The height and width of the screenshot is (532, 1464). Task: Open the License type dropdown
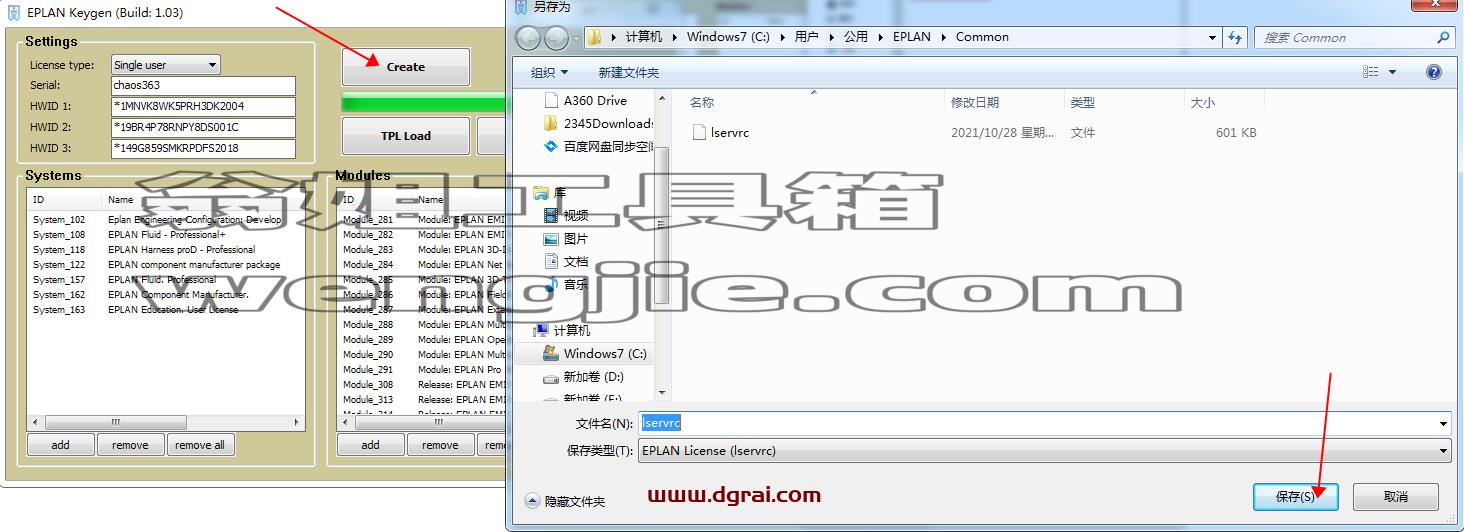[x=165, y=65]
